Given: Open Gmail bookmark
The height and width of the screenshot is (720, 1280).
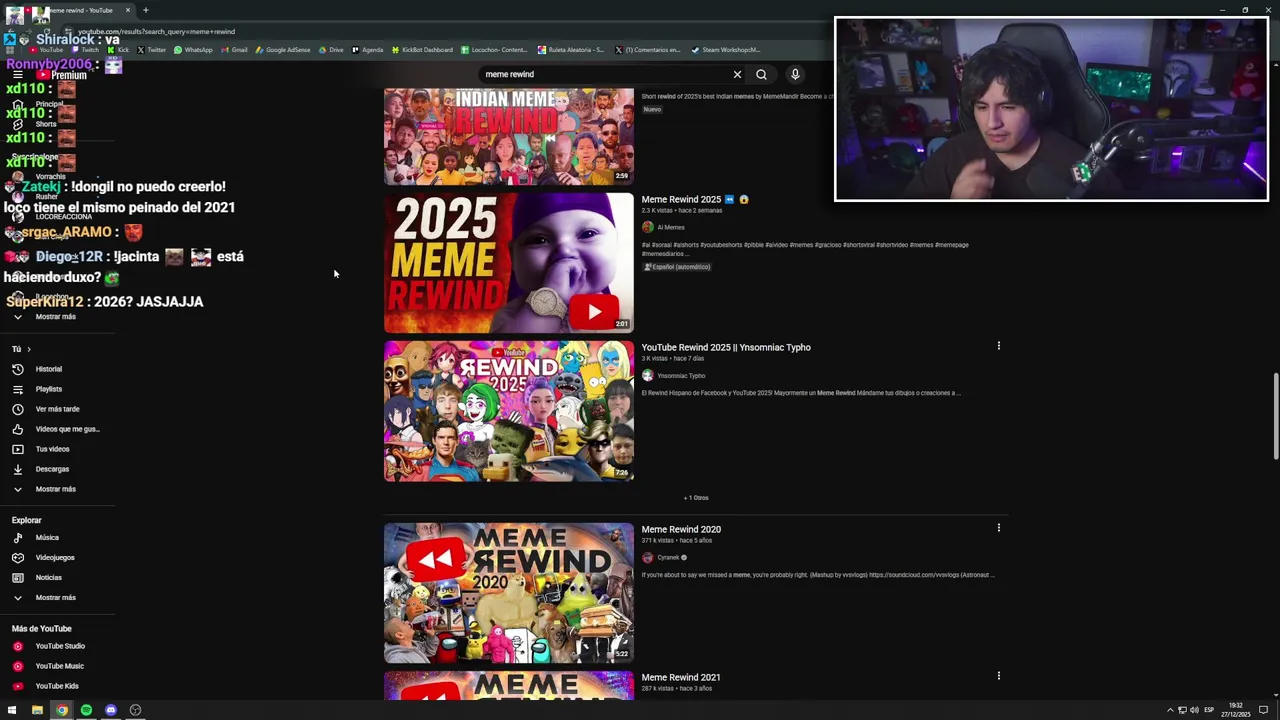Looking at the screenshot, I should [234, 49].
